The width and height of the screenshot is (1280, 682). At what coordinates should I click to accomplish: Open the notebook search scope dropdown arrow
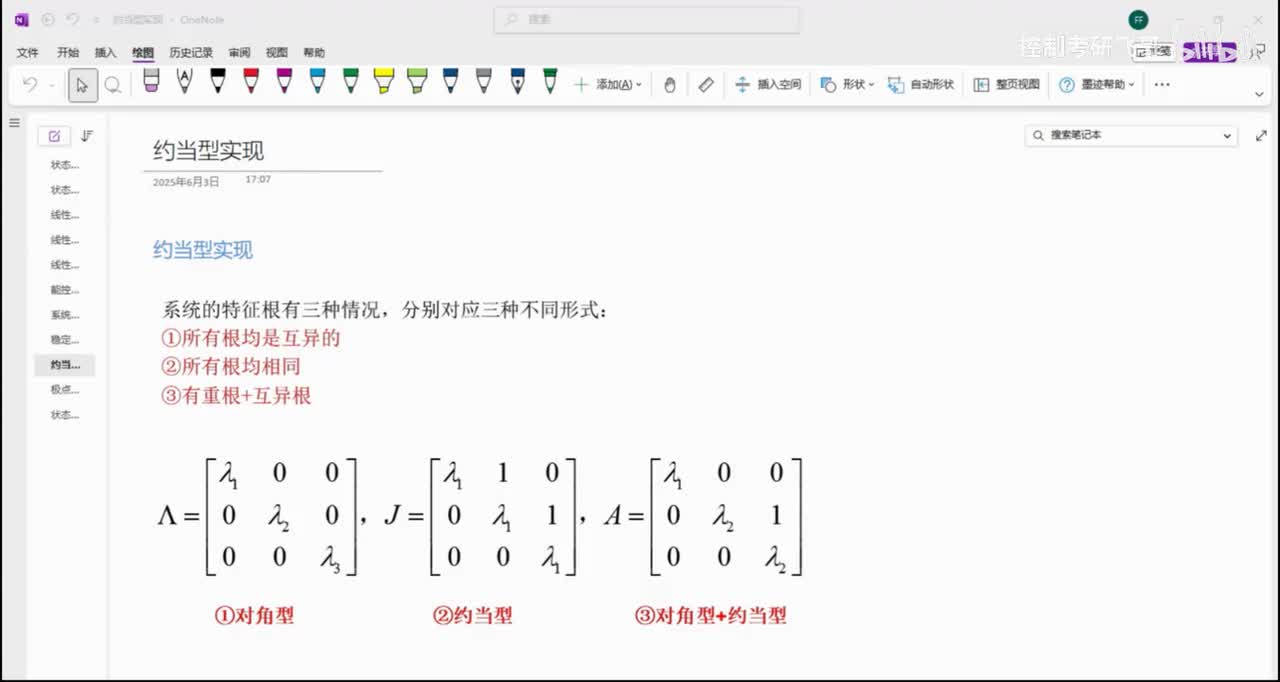(1228, 136)
